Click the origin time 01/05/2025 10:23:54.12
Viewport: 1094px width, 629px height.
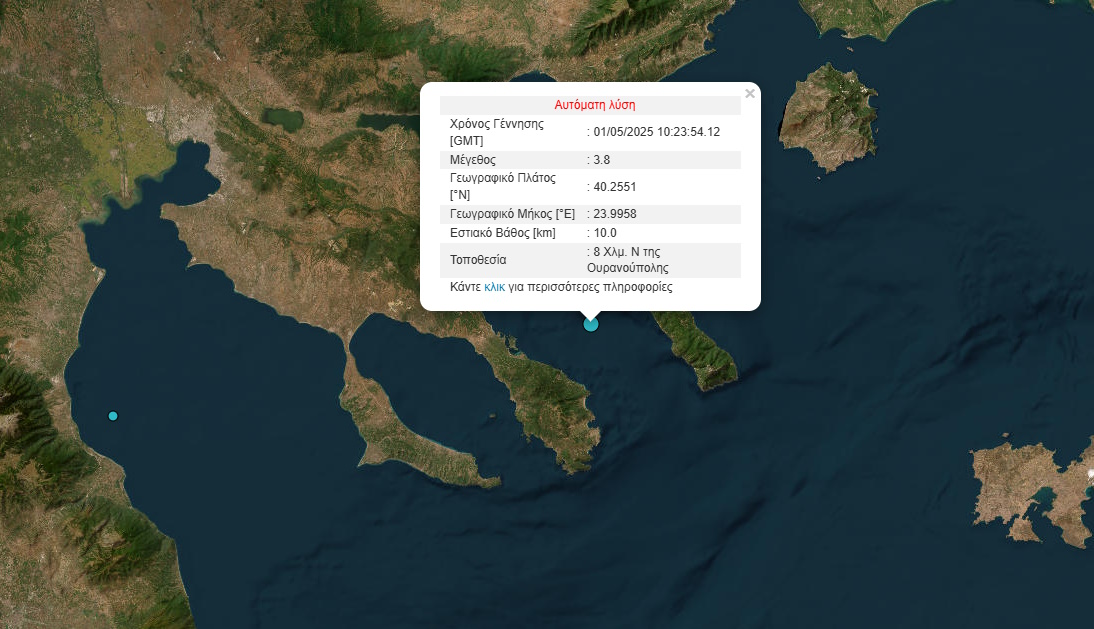click(656, 132)
